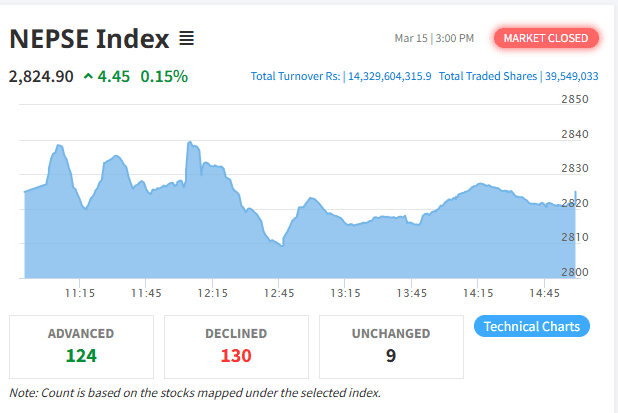Click the 14:45 time label on chart axis
The height and width of the screenshot is (413, 618).
point(544,293)
